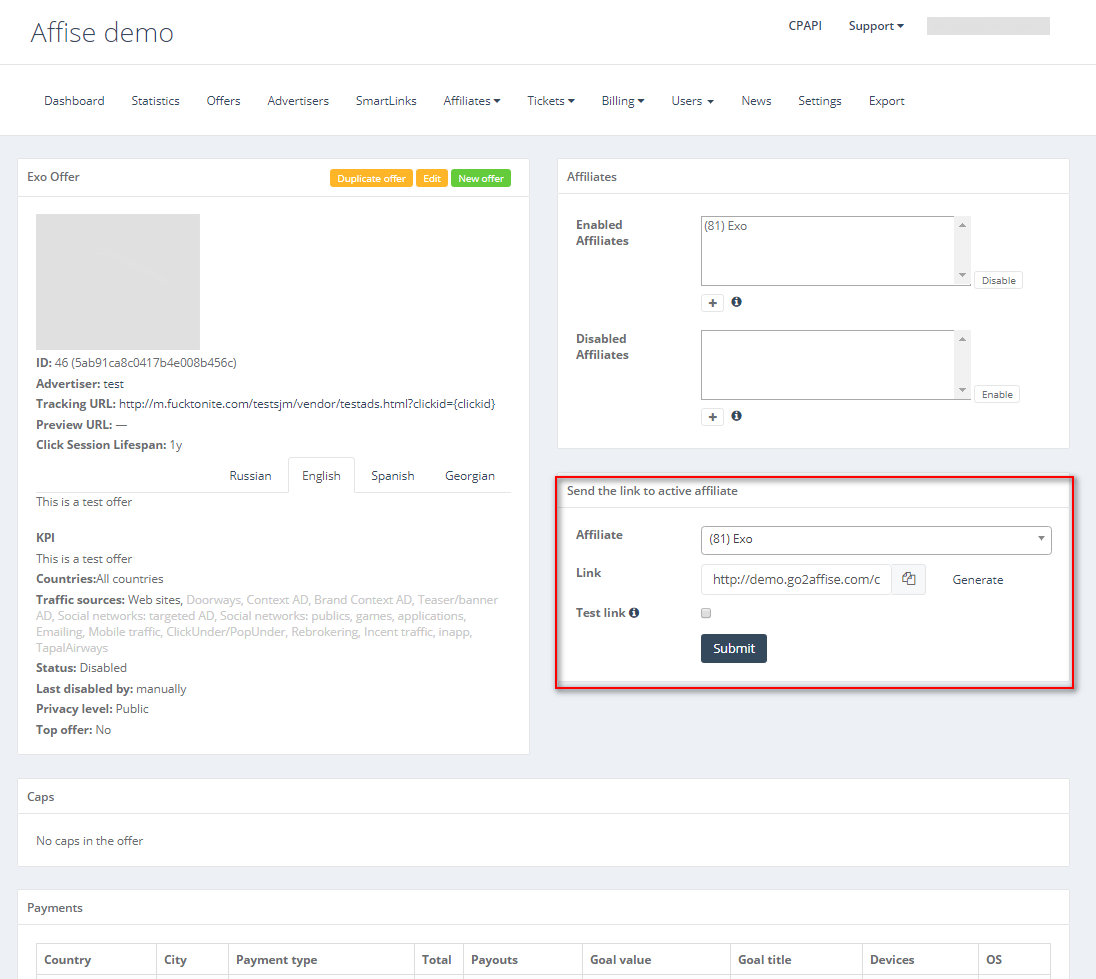This screenshot has width=1096, height=979.
Task: Expand the Affiliates menu in navigation
Action: pyautogui.click(x=471, y=101)
